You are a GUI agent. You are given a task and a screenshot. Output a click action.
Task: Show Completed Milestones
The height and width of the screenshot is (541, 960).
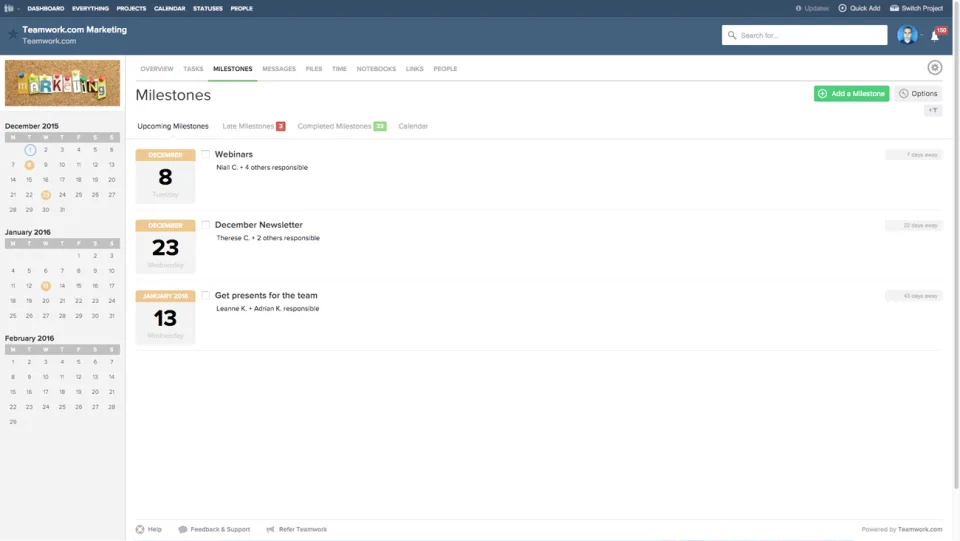(x=342, y=126)
